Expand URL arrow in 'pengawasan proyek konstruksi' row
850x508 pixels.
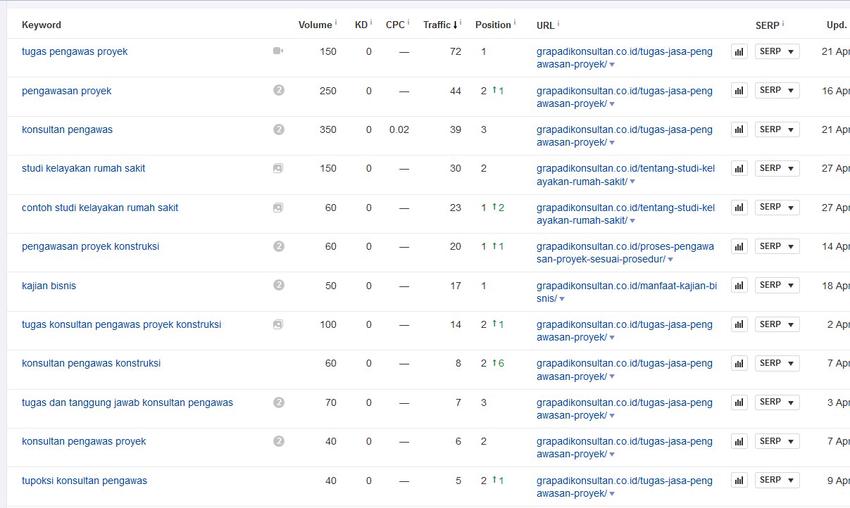671,260
